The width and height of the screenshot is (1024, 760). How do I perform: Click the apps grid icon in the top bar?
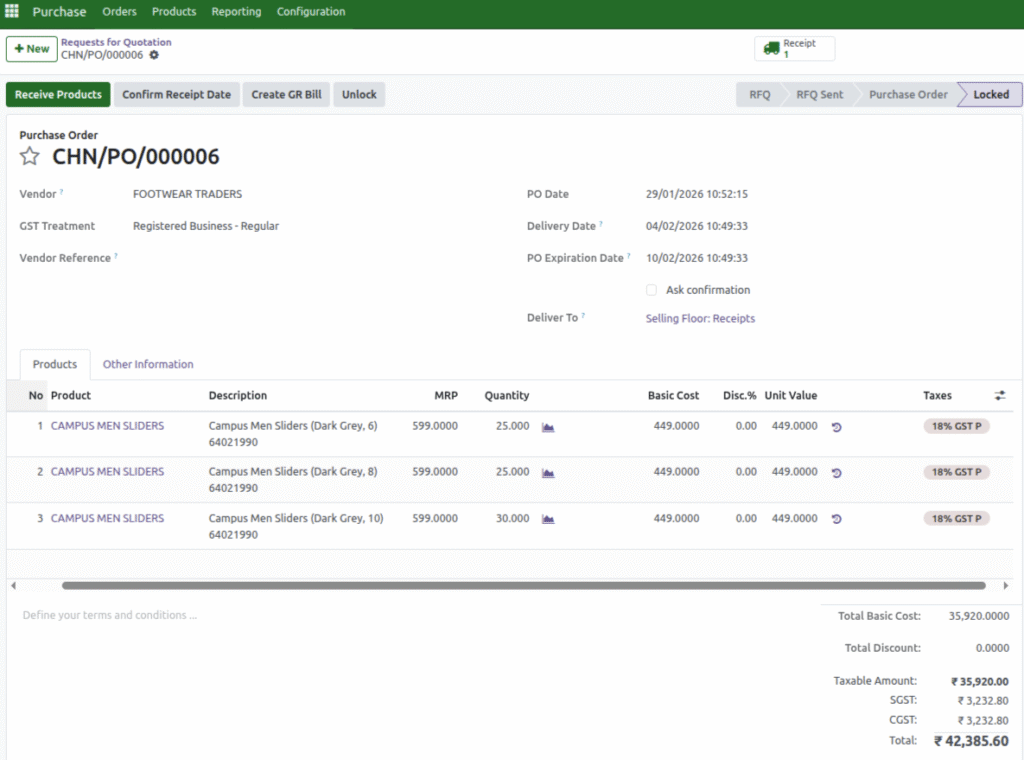(13, 11)
